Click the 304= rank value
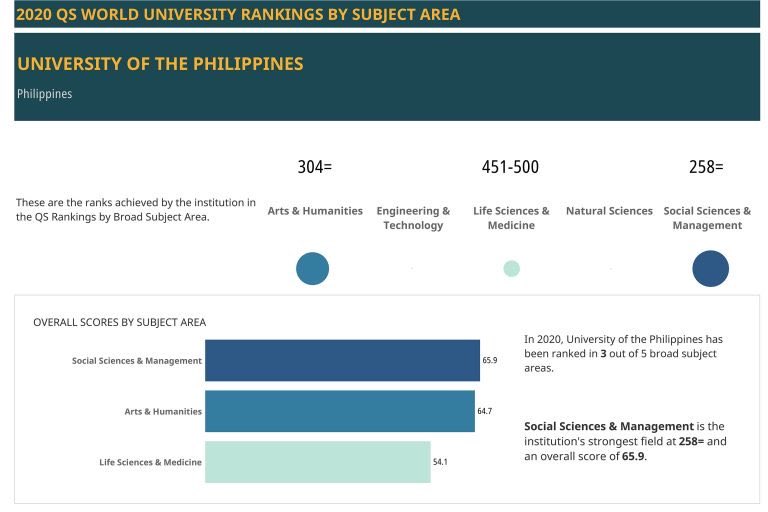The image size is (768, 512). 314,167
